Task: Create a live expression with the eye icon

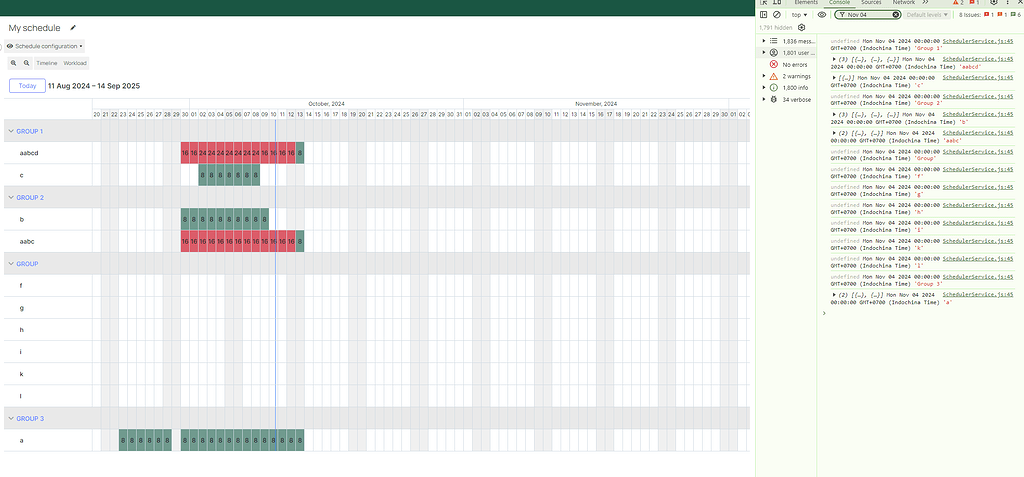Action: [x=822, y=14]
